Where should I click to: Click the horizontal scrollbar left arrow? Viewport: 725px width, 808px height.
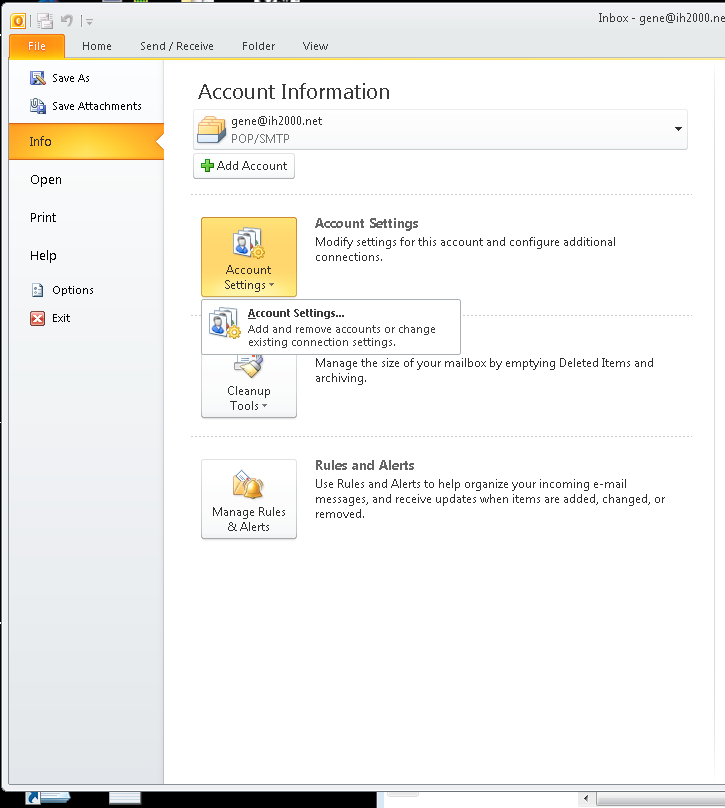586,799
